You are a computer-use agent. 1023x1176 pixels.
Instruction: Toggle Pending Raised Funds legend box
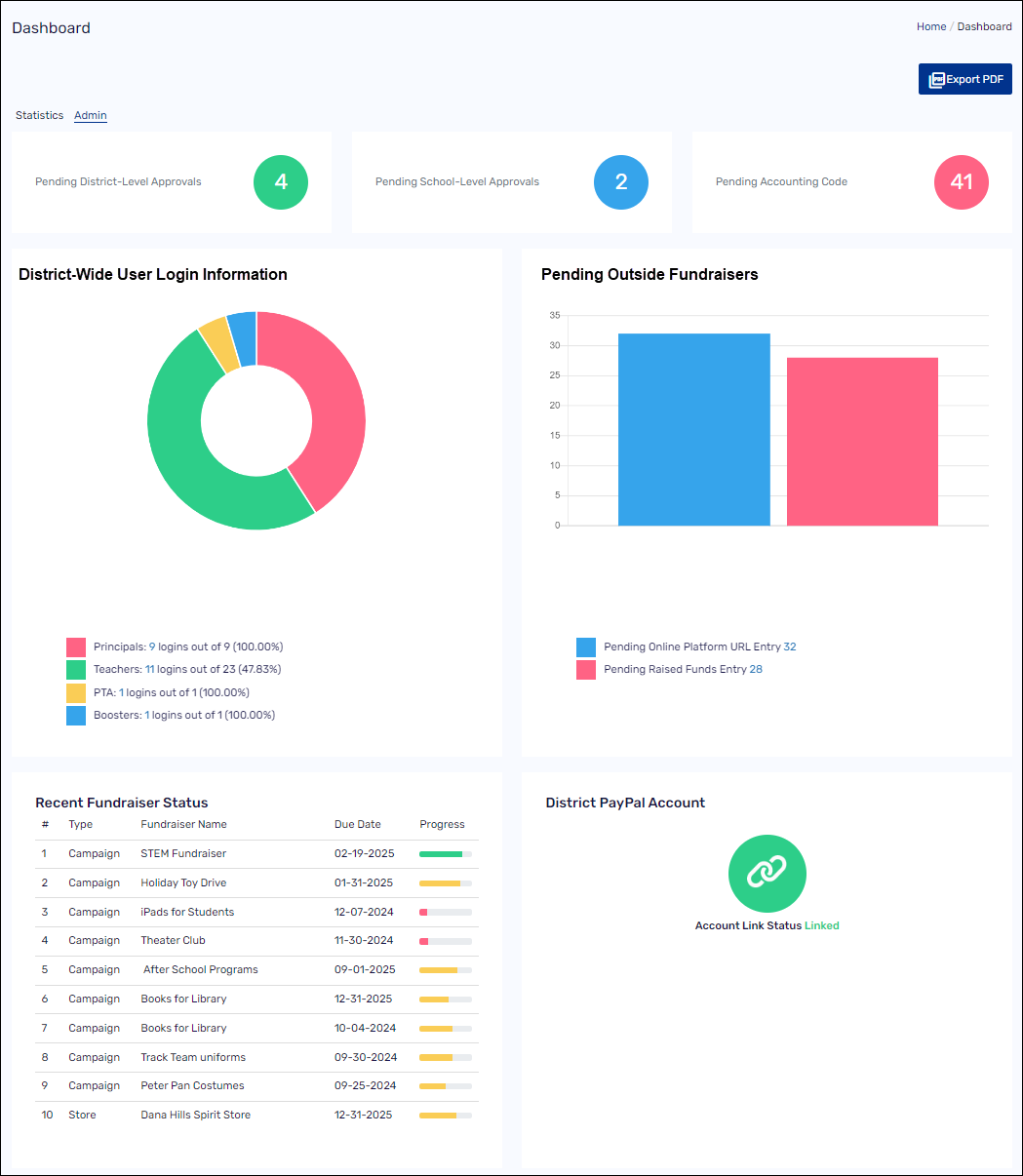pyautogui.click(x=586, y=670)
